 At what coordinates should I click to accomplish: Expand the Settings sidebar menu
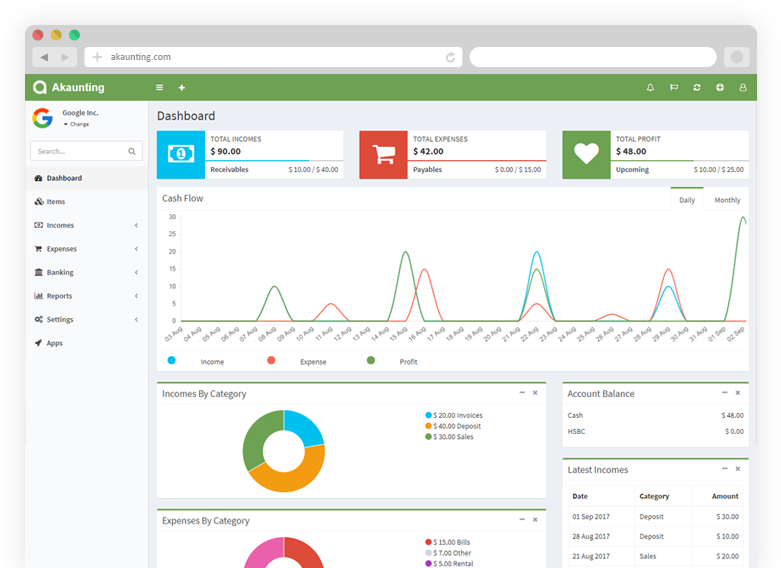(x=87, y=319)
